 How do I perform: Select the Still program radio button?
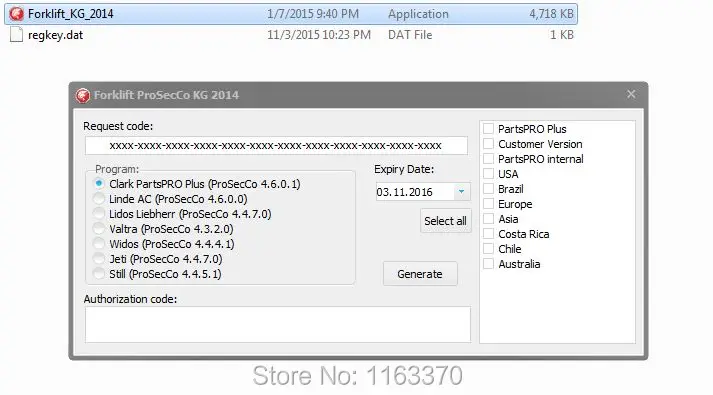pos(99,274)
